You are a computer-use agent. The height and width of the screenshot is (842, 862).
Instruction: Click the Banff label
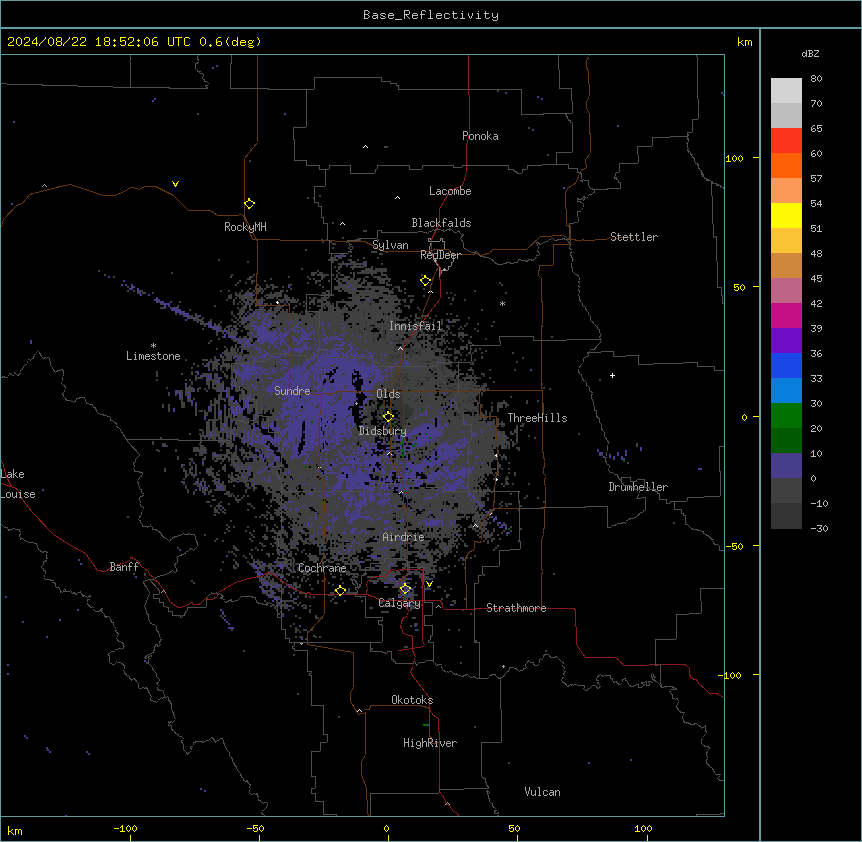click(x=124, y=567)
